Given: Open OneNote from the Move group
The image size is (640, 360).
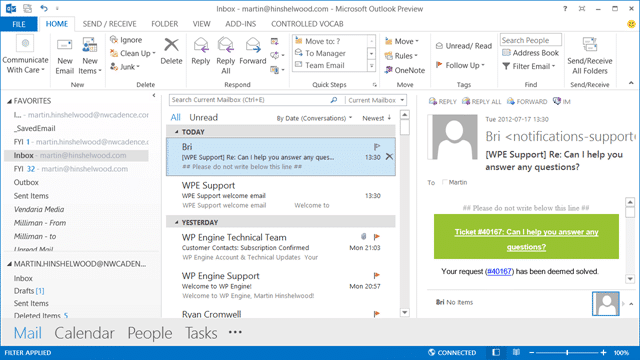Looking at the screenshot, I should point(404,70).
